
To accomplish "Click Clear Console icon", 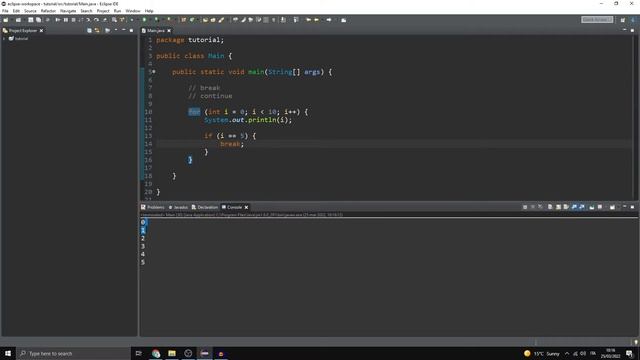I will pos(550,207).
